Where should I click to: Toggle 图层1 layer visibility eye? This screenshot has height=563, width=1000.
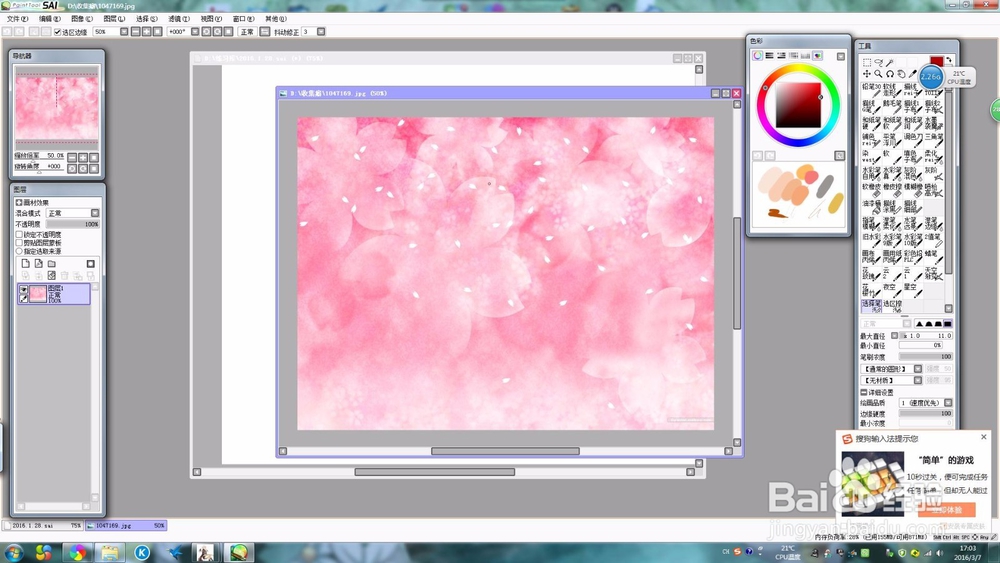pyautogui.click(x=24, y=289)
